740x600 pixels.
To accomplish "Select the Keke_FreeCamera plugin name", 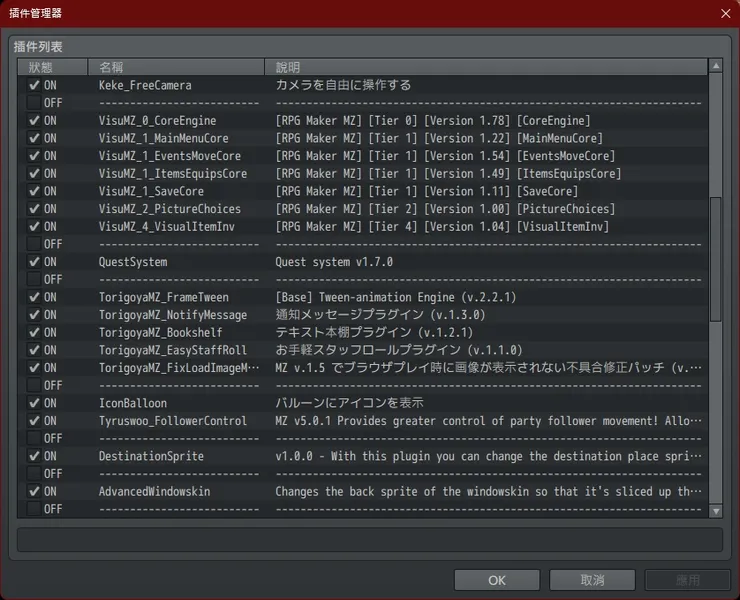I will pyautogui.click(x=145, y=85).
